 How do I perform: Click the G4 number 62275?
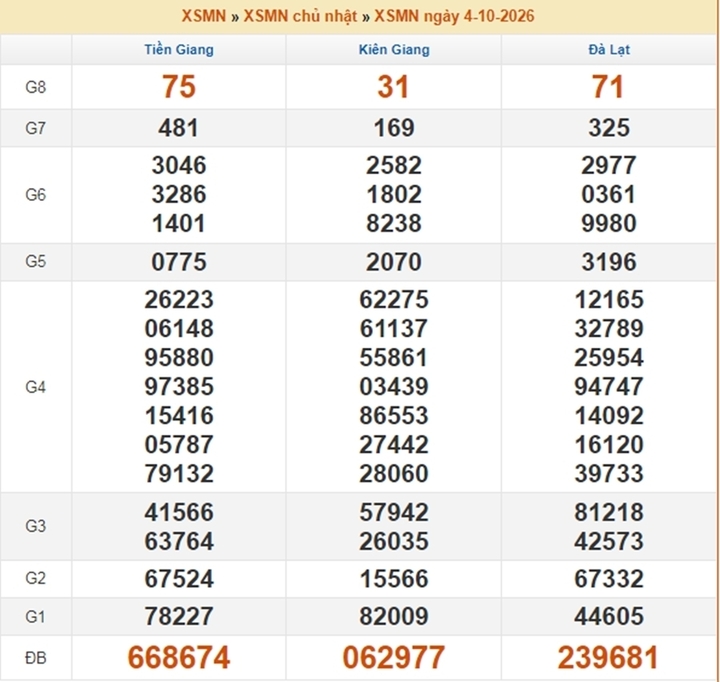point(394,299)
